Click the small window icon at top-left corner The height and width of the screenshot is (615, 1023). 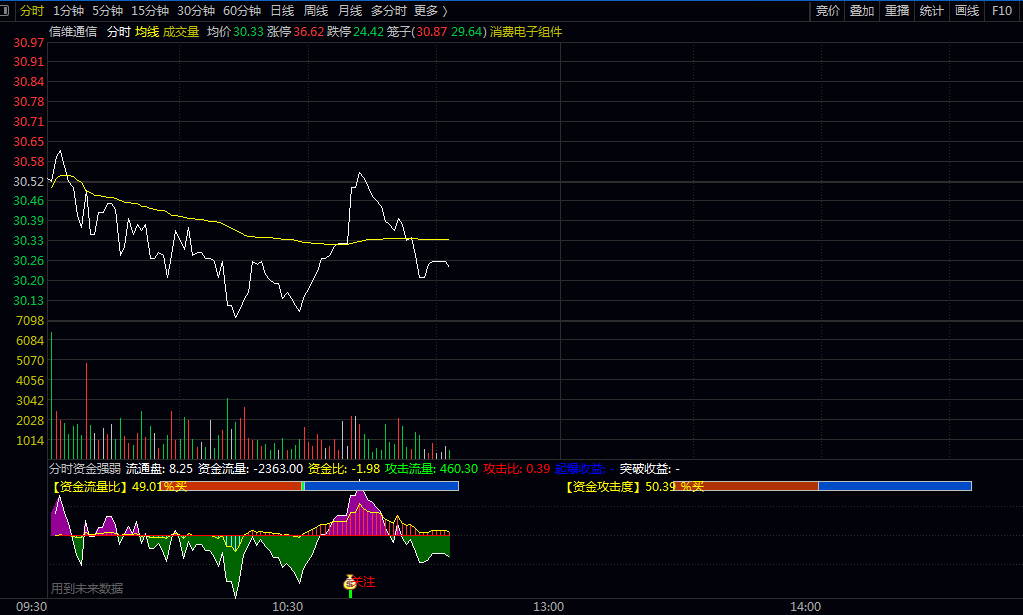(7, 10)
